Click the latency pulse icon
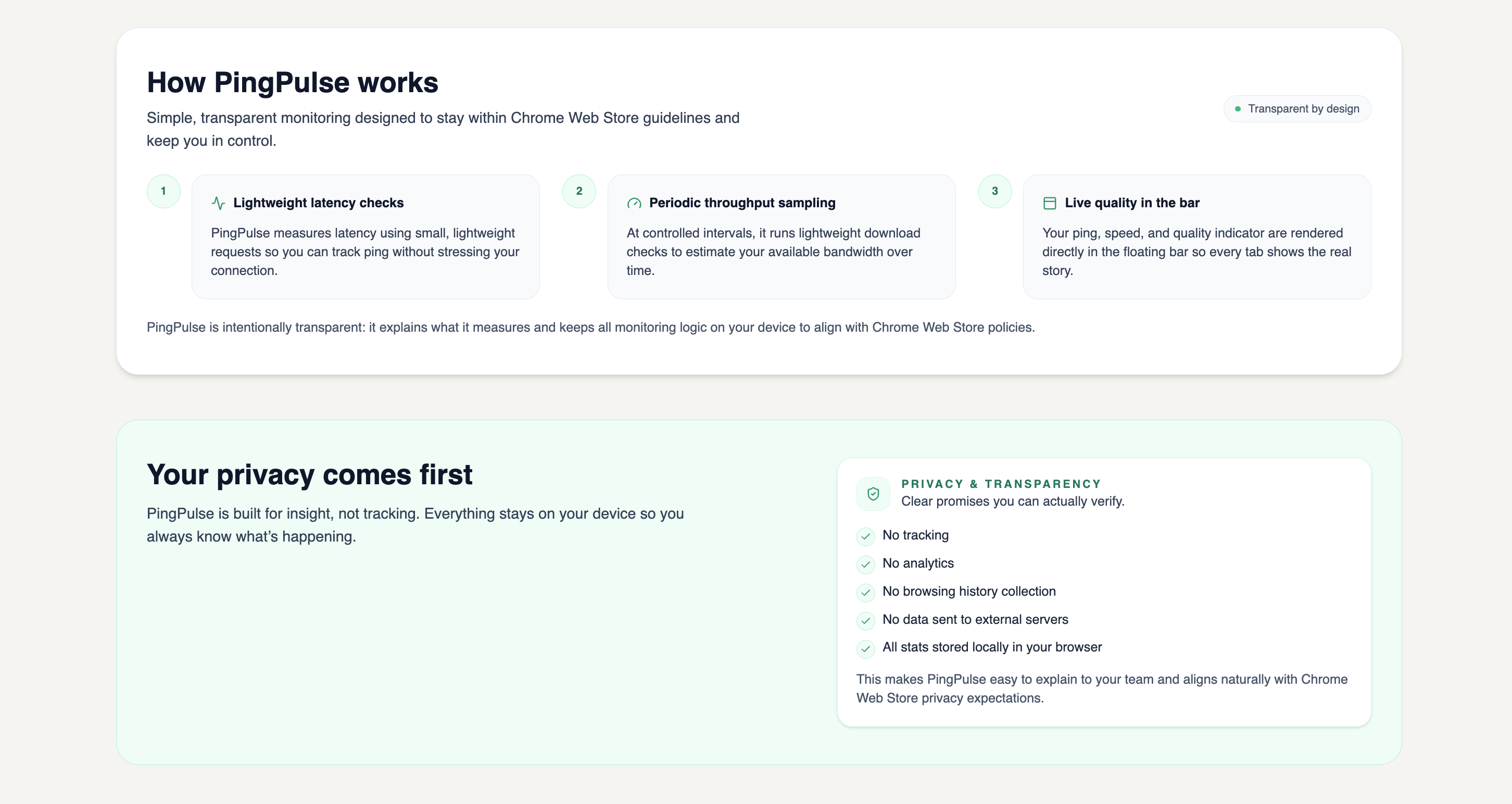The height and width of the screenshot is (804, 1512). pos(218,203)
